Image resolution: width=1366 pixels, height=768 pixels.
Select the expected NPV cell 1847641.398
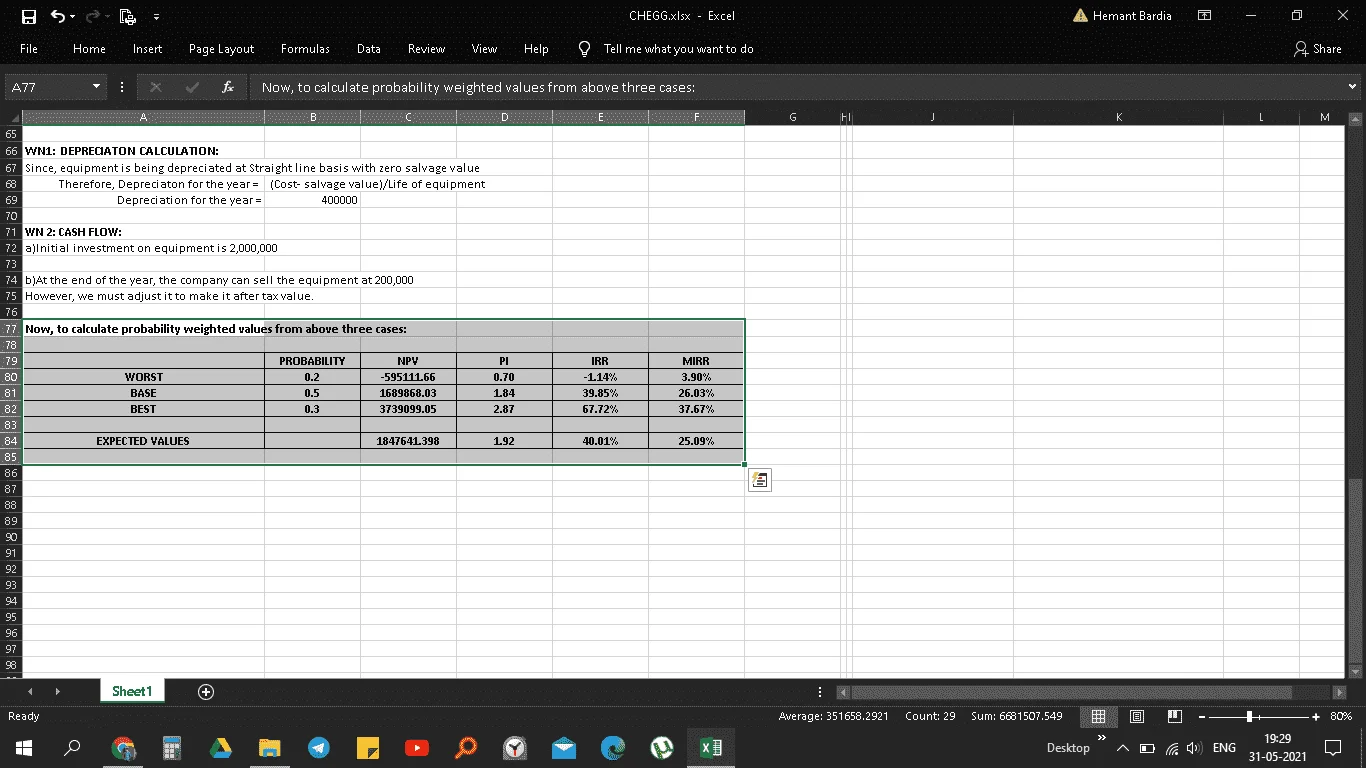point(408,441)
